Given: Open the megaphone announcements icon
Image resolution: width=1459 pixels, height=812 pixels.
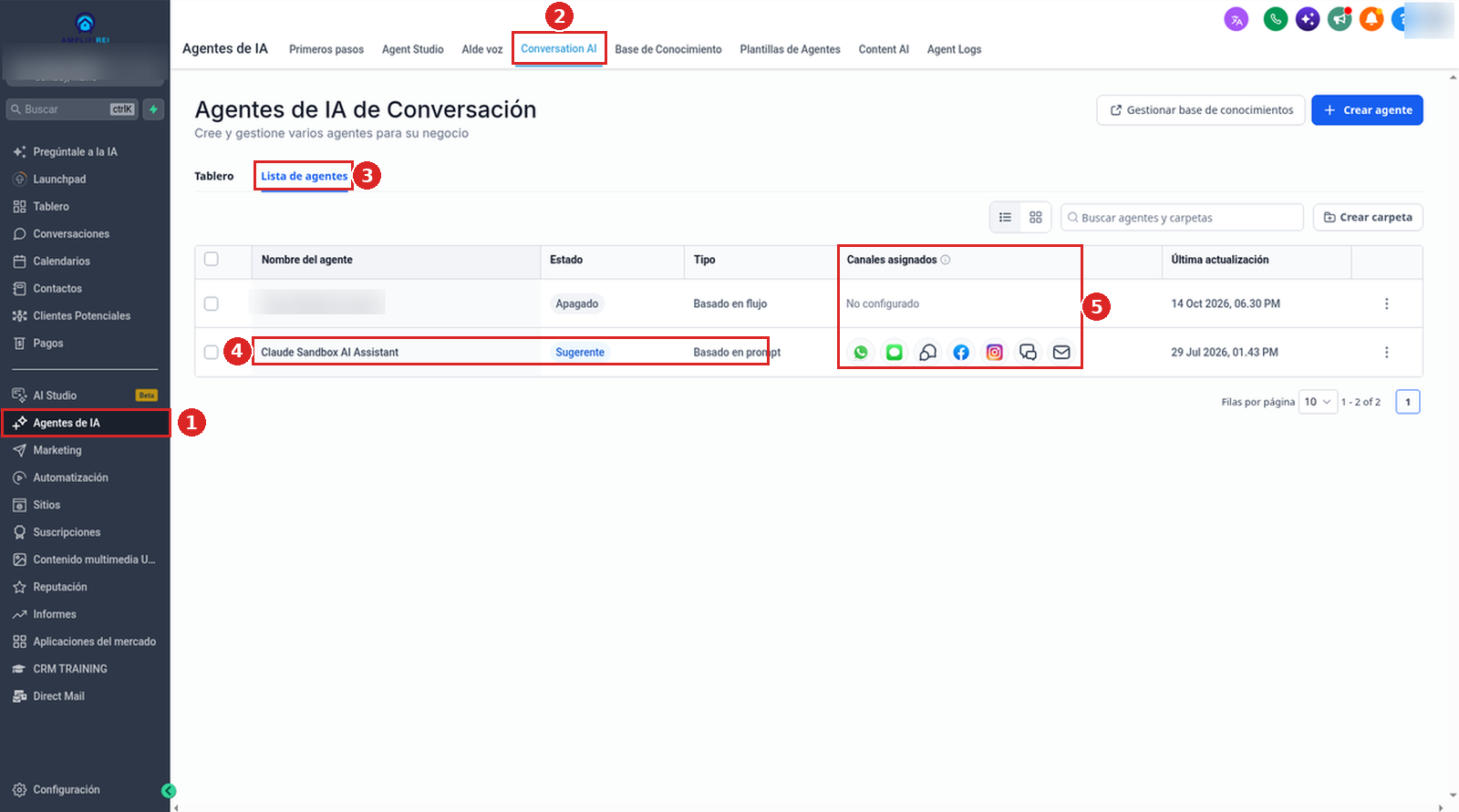Looking at the screenshot, I should coord(1340,18).
